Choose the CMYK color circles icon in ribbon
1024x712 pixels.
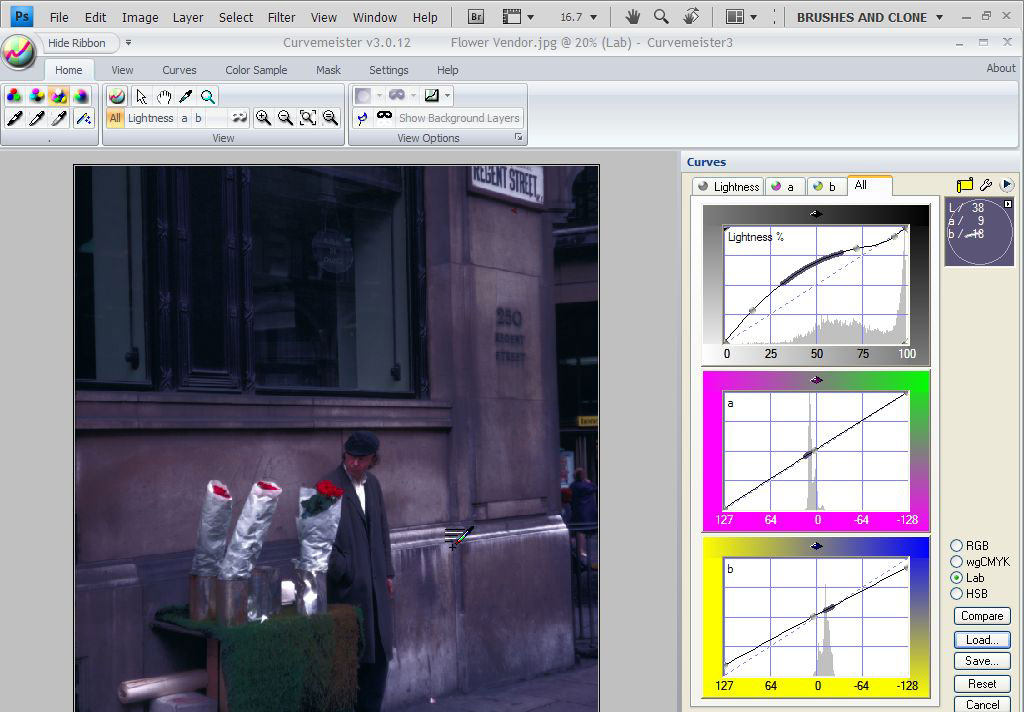(x=37, y=97)
